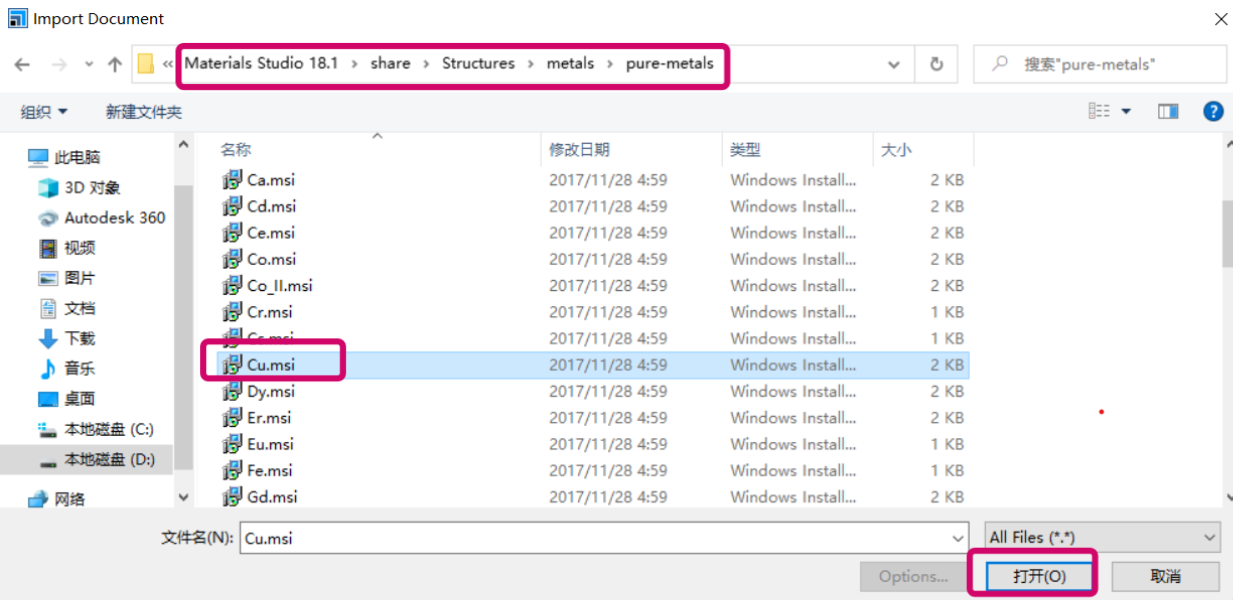Click inside the search pure-metals box
1233x600 pixels.
1099,63
